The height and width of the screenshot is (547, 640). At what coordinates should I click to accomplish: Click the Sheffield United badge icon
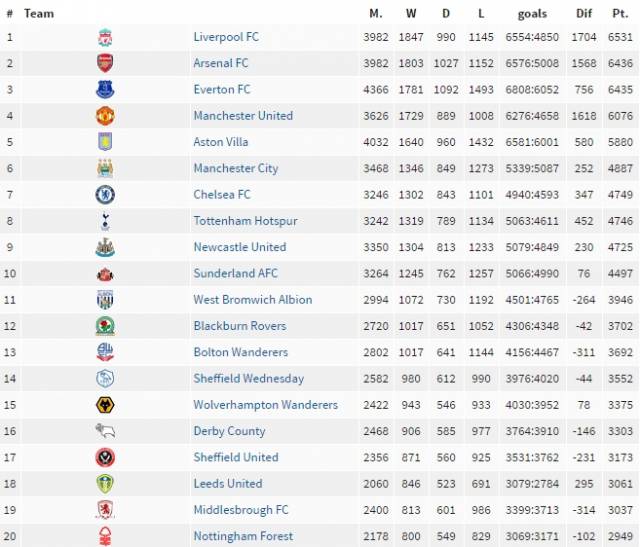(x=105, y=458)
